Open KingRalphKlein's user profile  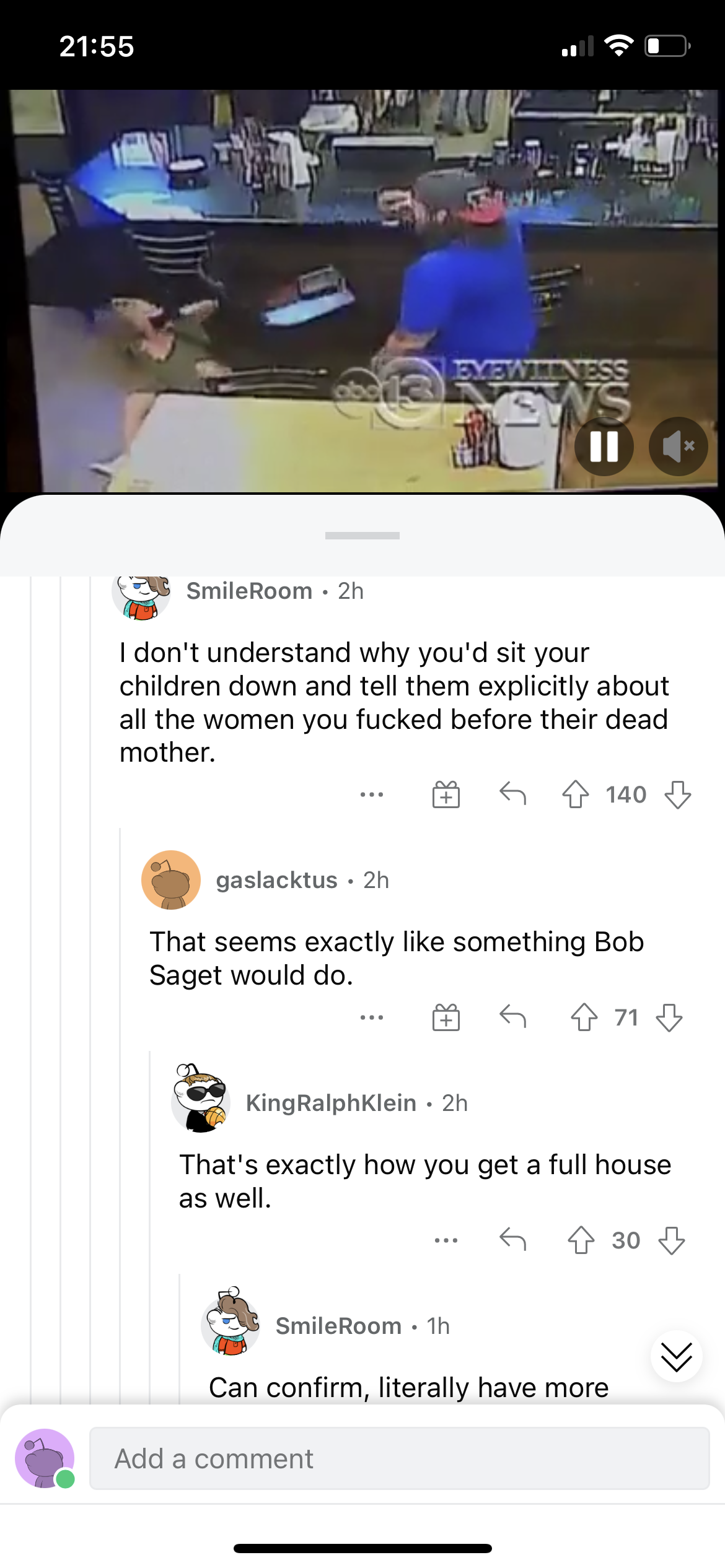(331, 1103)
